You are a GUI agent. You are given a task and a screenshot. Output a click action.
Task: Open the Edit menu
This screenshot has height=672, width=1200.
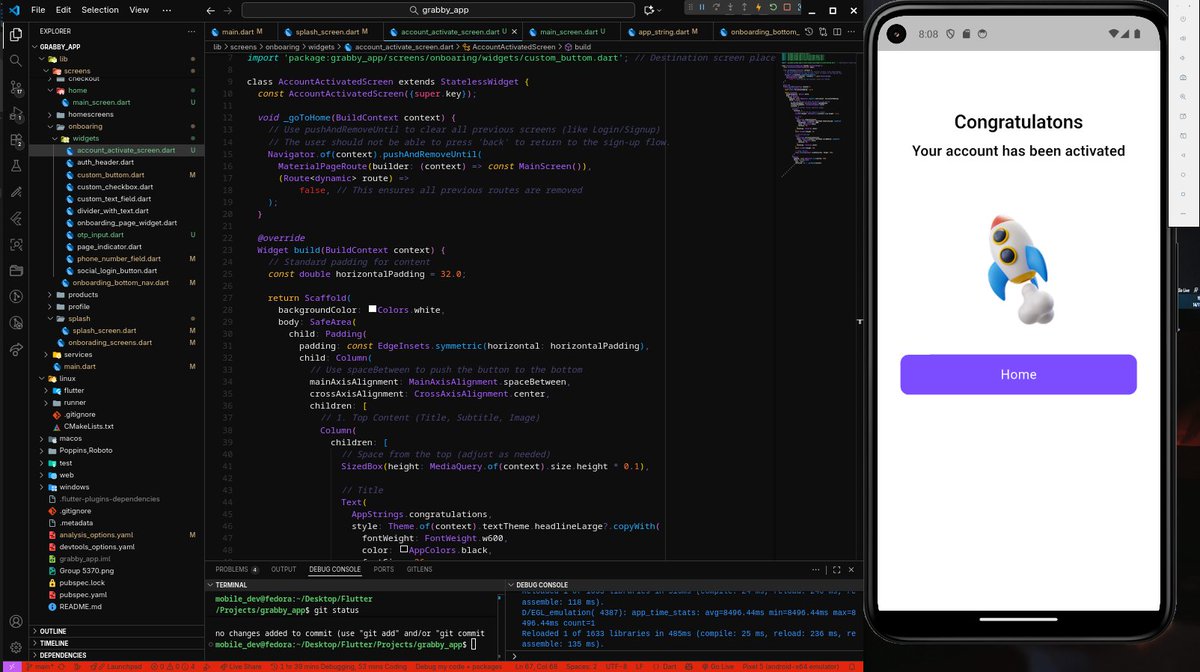point(63,10)
